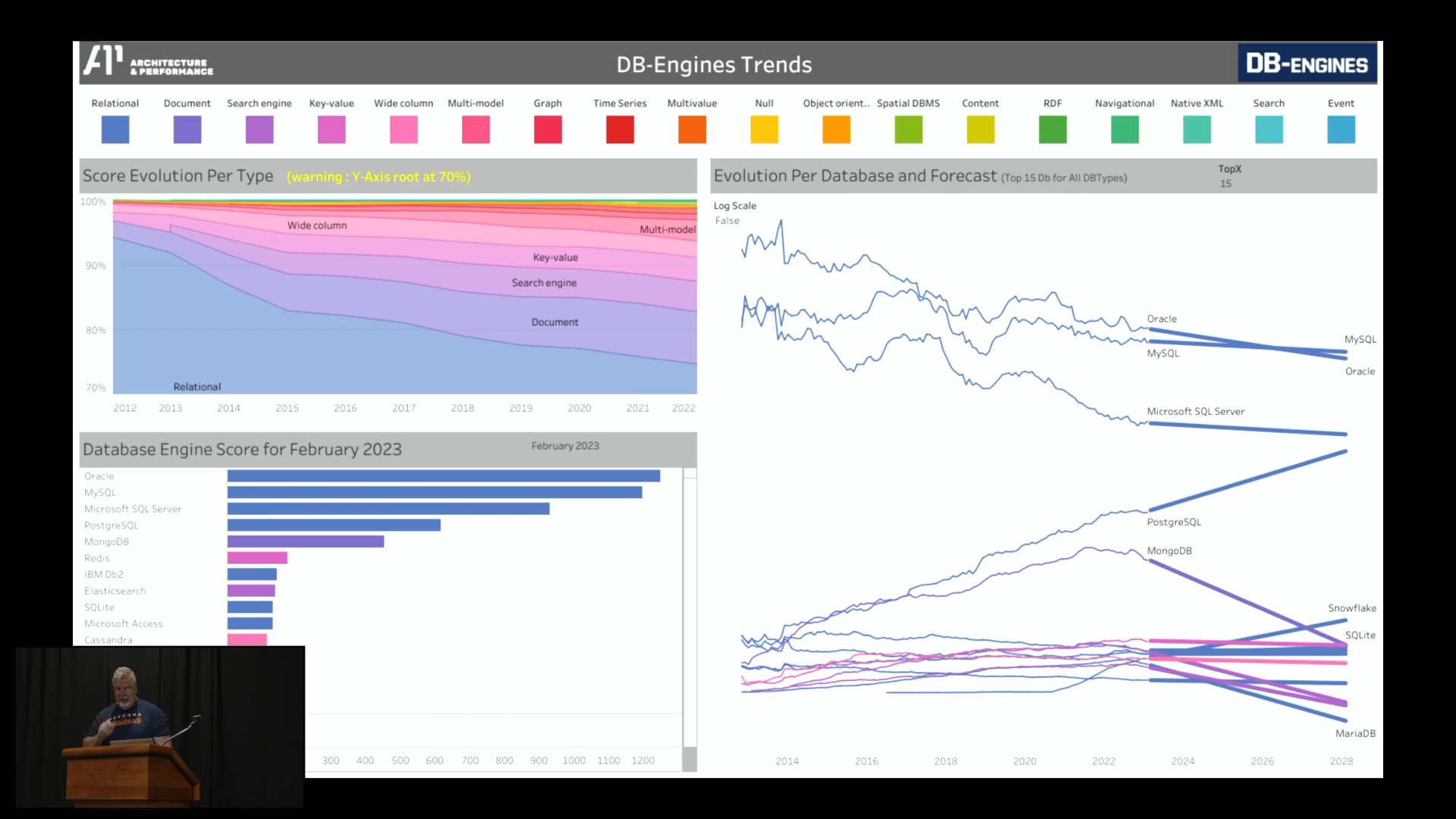Click the Wide column legend swatch

(403, 130)
